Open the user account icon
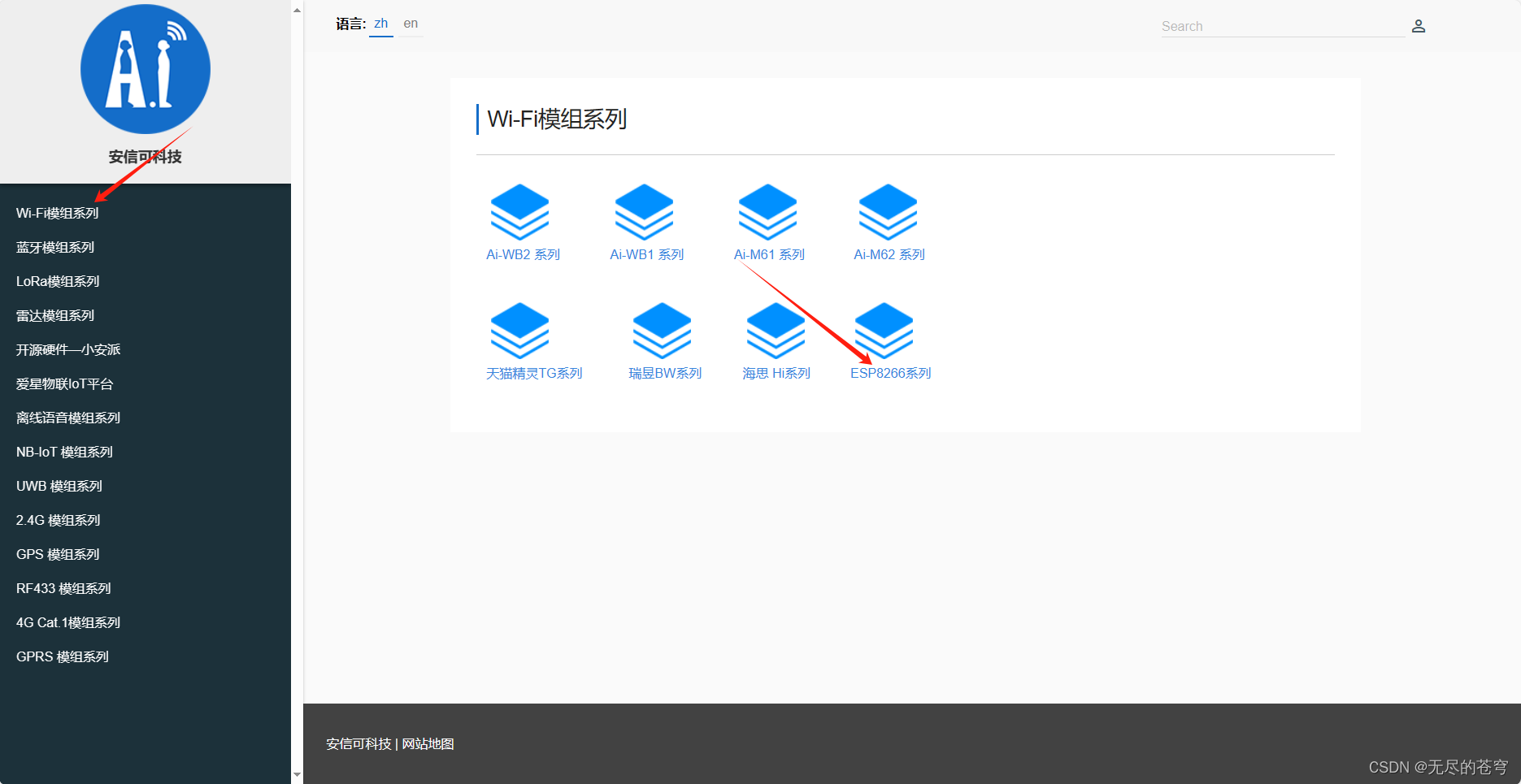1521x784 pixels. point(1419,26)
